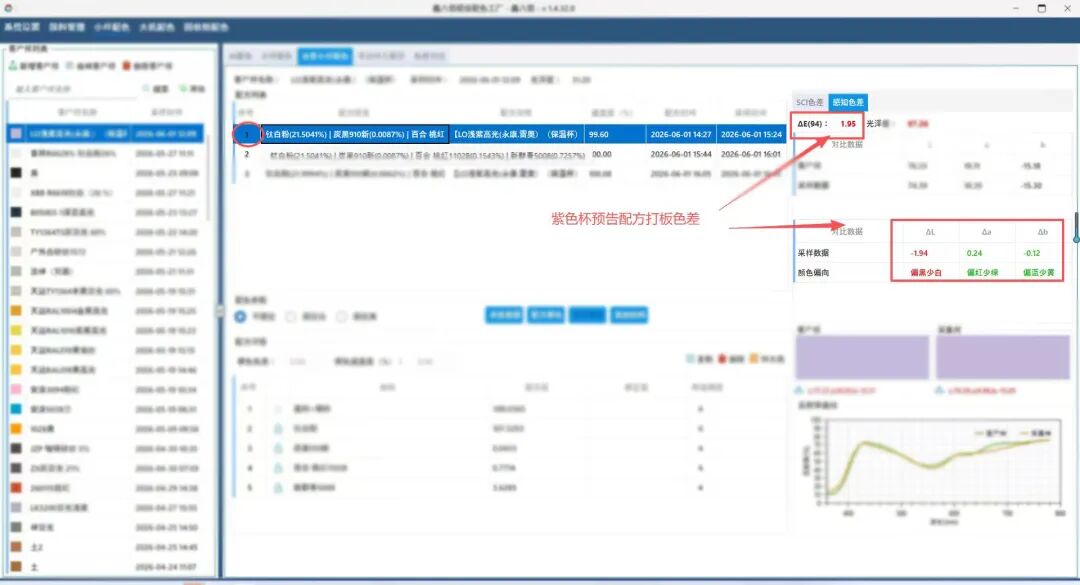This screenshot has height=585, width=1080.
Task: Click the edit customer sample icon
Action: point(69,66)
